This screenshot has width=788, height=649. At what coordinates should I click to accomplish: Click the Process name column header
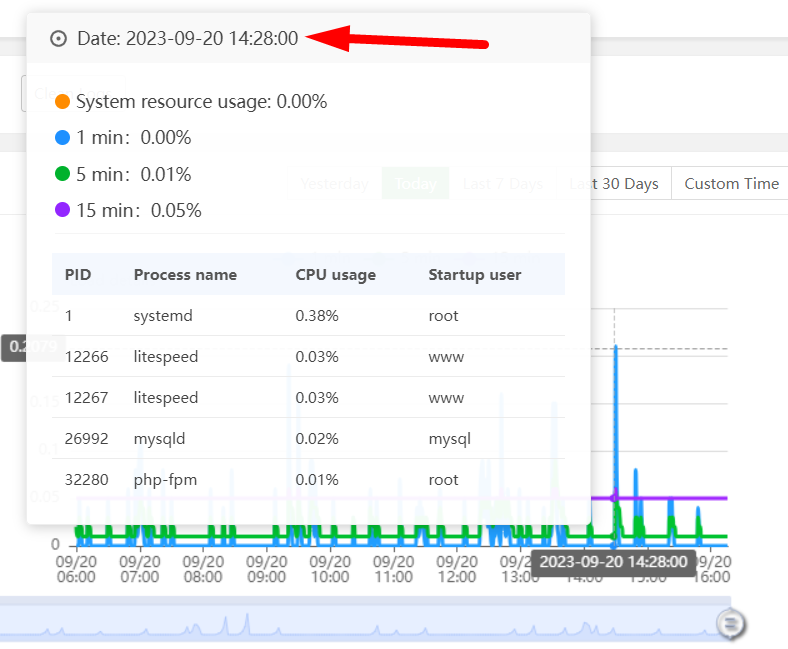tap(185, 274)
